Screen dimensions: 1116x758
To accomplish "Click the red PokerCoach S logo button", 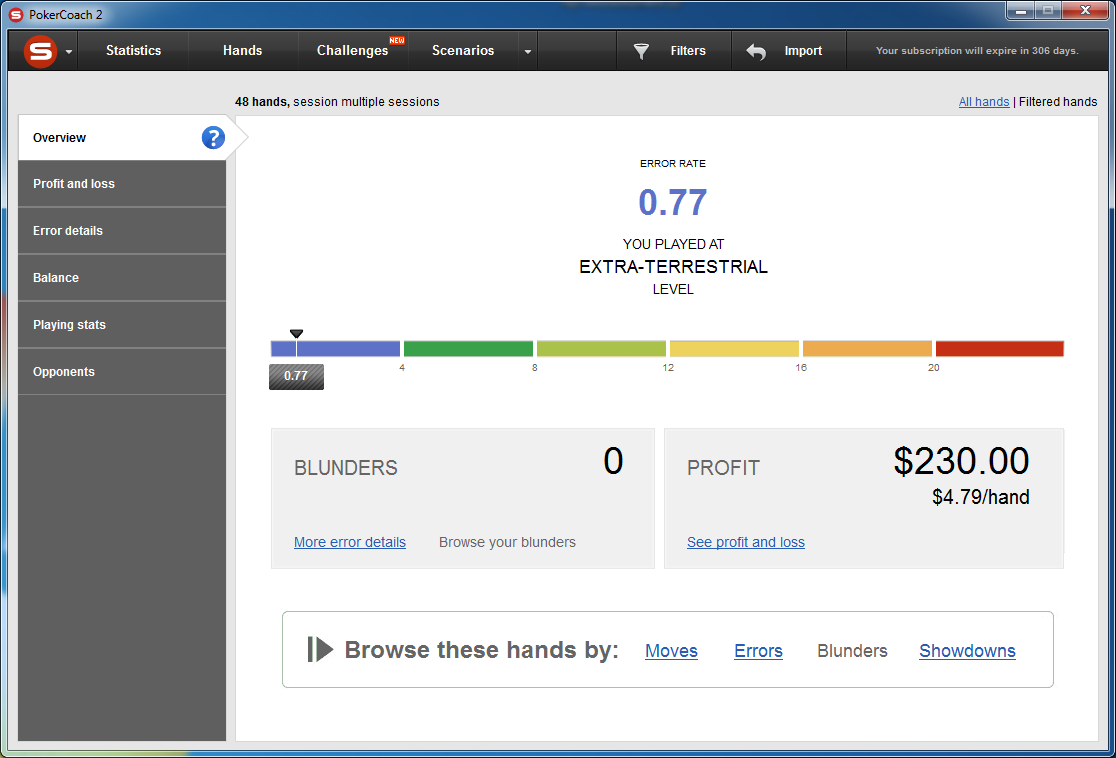I will [x=41, y=51].
